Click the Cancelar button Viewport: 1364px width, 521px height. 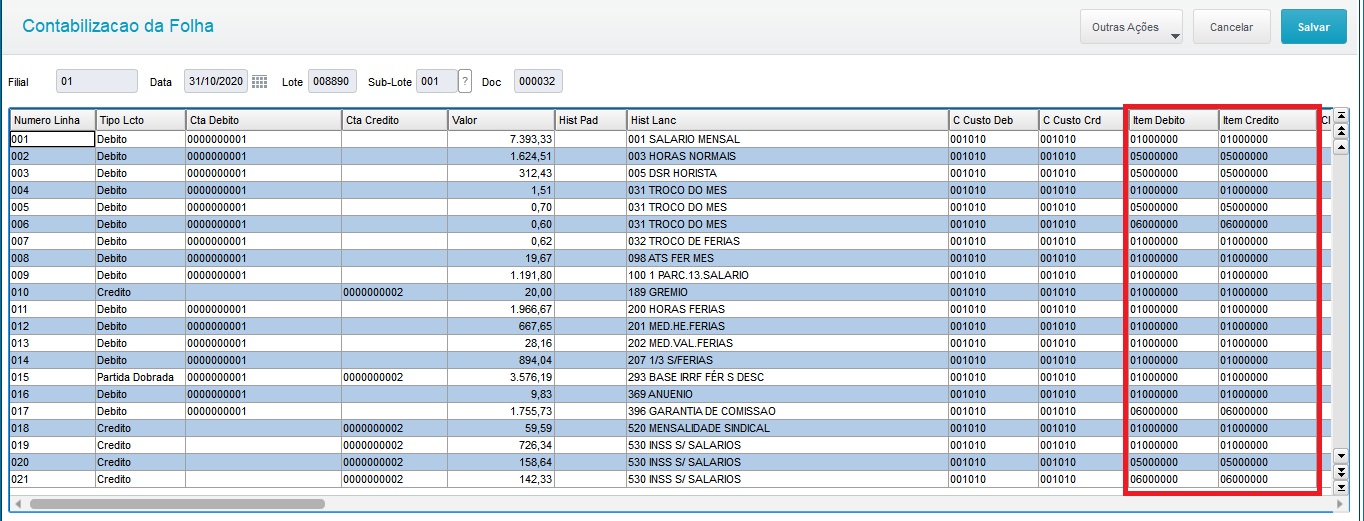(x=1231, y=27)
